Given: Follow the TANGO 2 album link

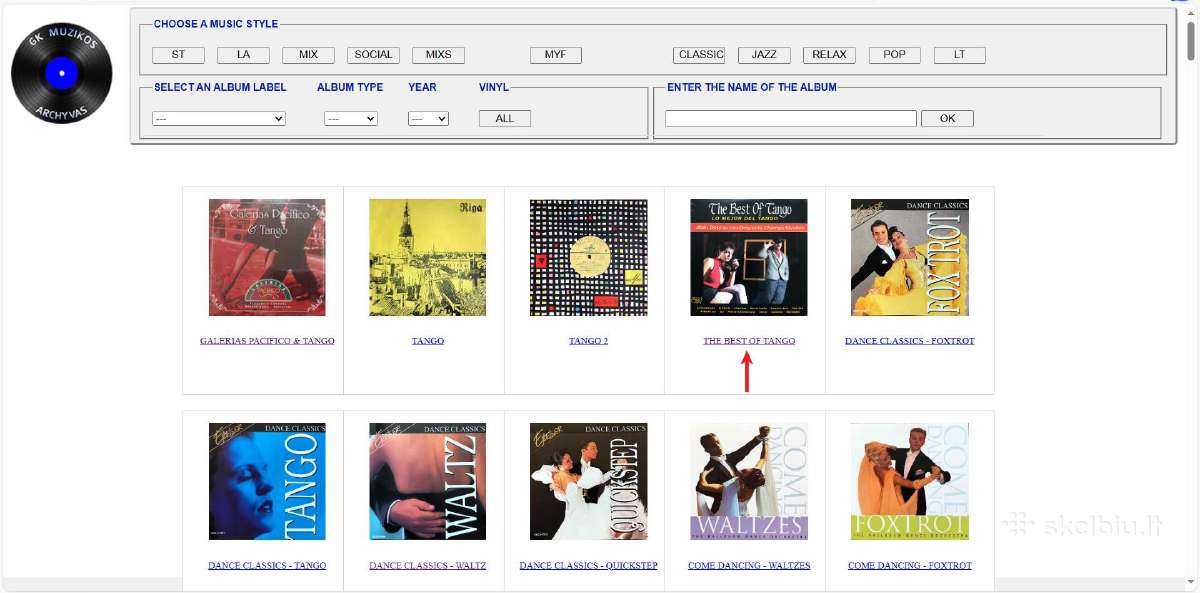Looking at the screenshot, I should (x=589, y=341).
